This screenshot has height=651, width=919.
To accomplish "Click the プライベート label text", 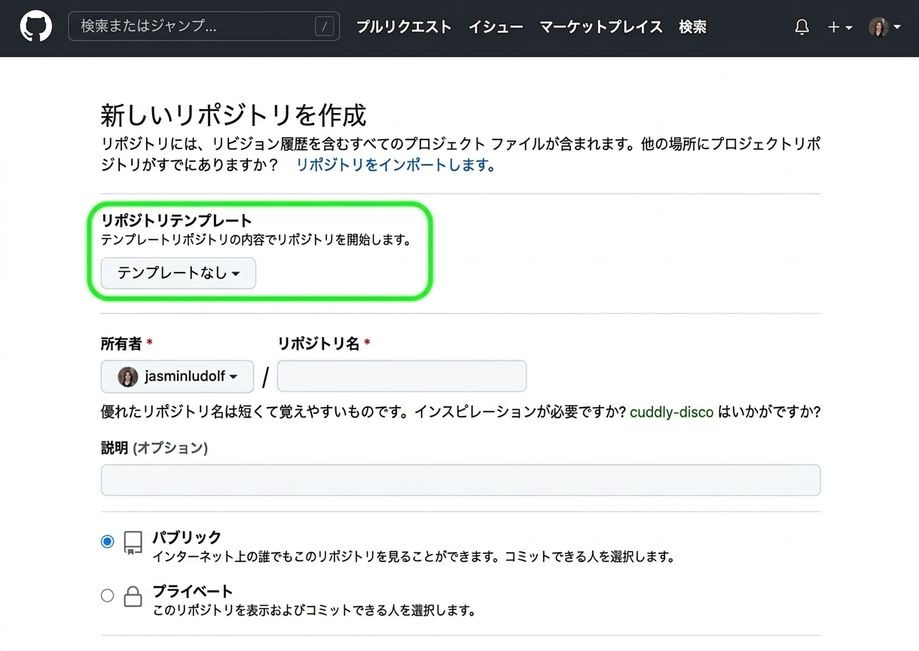I will pyautogui.click(x=193, y=591).
